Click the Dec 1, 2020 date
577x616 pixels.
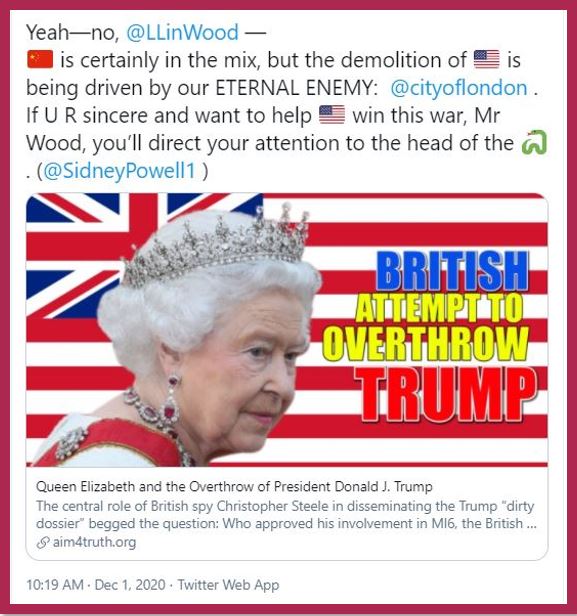130,585
